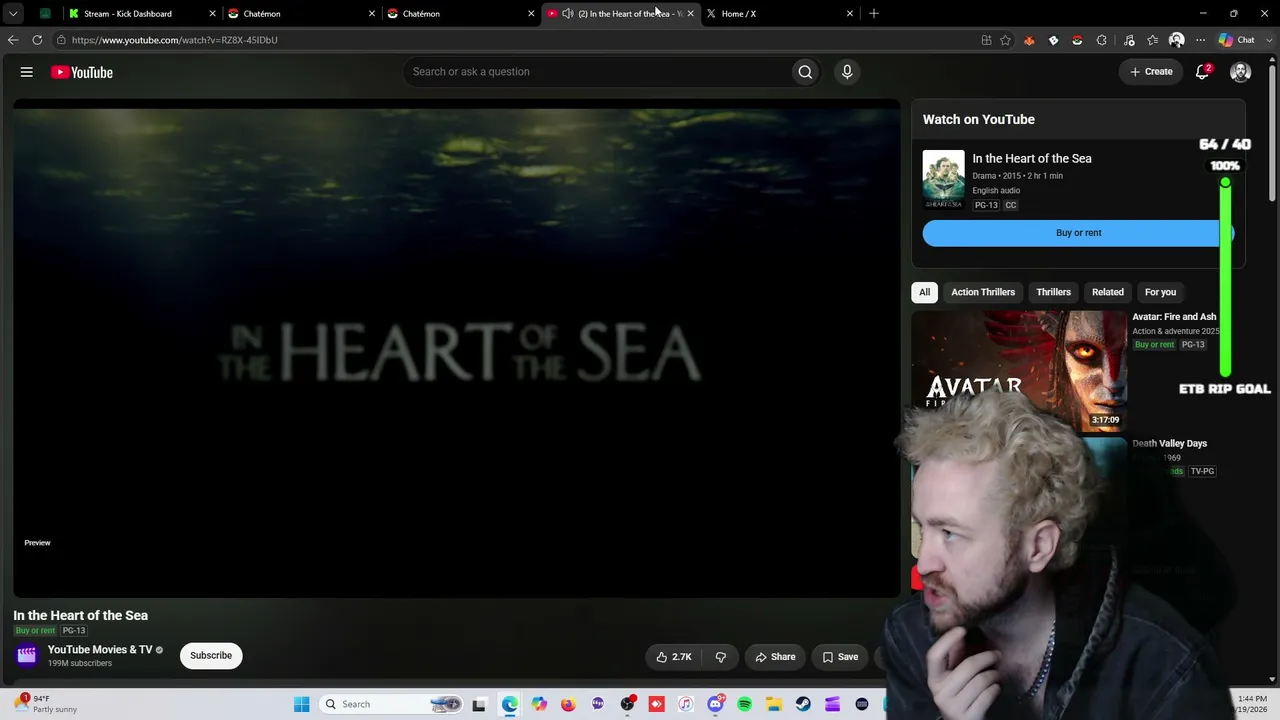Go to the YouTube home logo
The width and height of the screenshot is (1280, 720).
pyautogui.click(x=82, y=72)
